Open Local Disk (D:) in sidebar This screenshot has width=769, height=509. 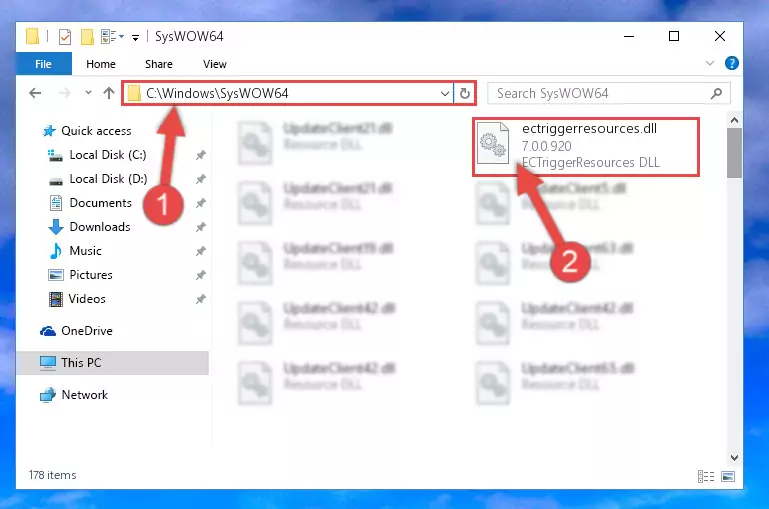click(108, 179)
